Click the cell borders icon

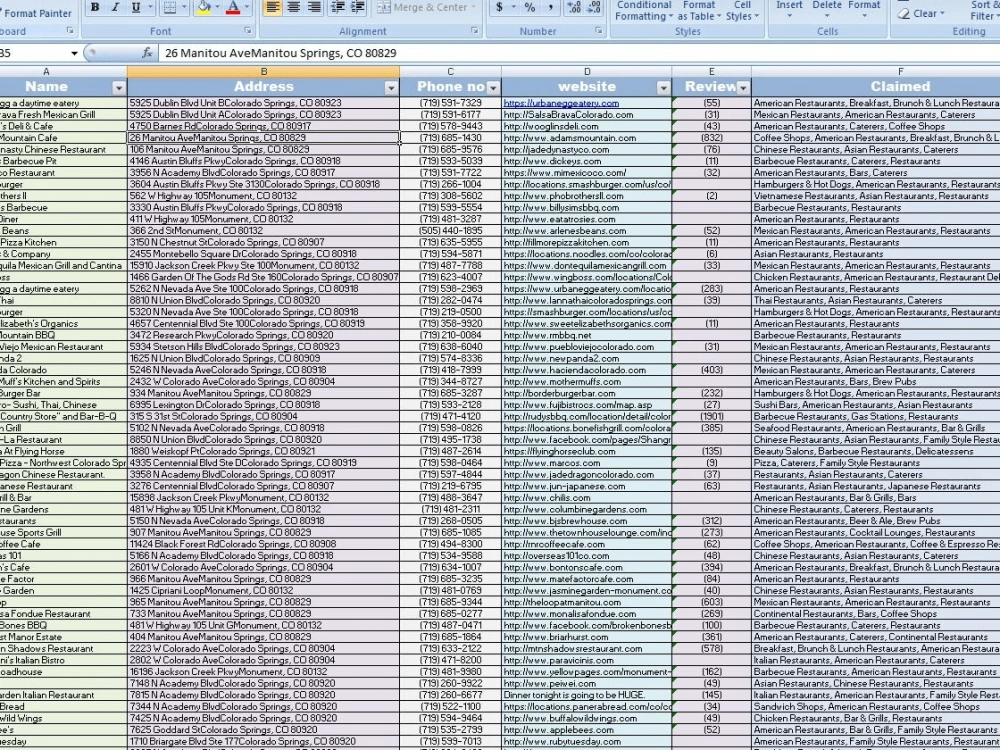tap(169, 8)
